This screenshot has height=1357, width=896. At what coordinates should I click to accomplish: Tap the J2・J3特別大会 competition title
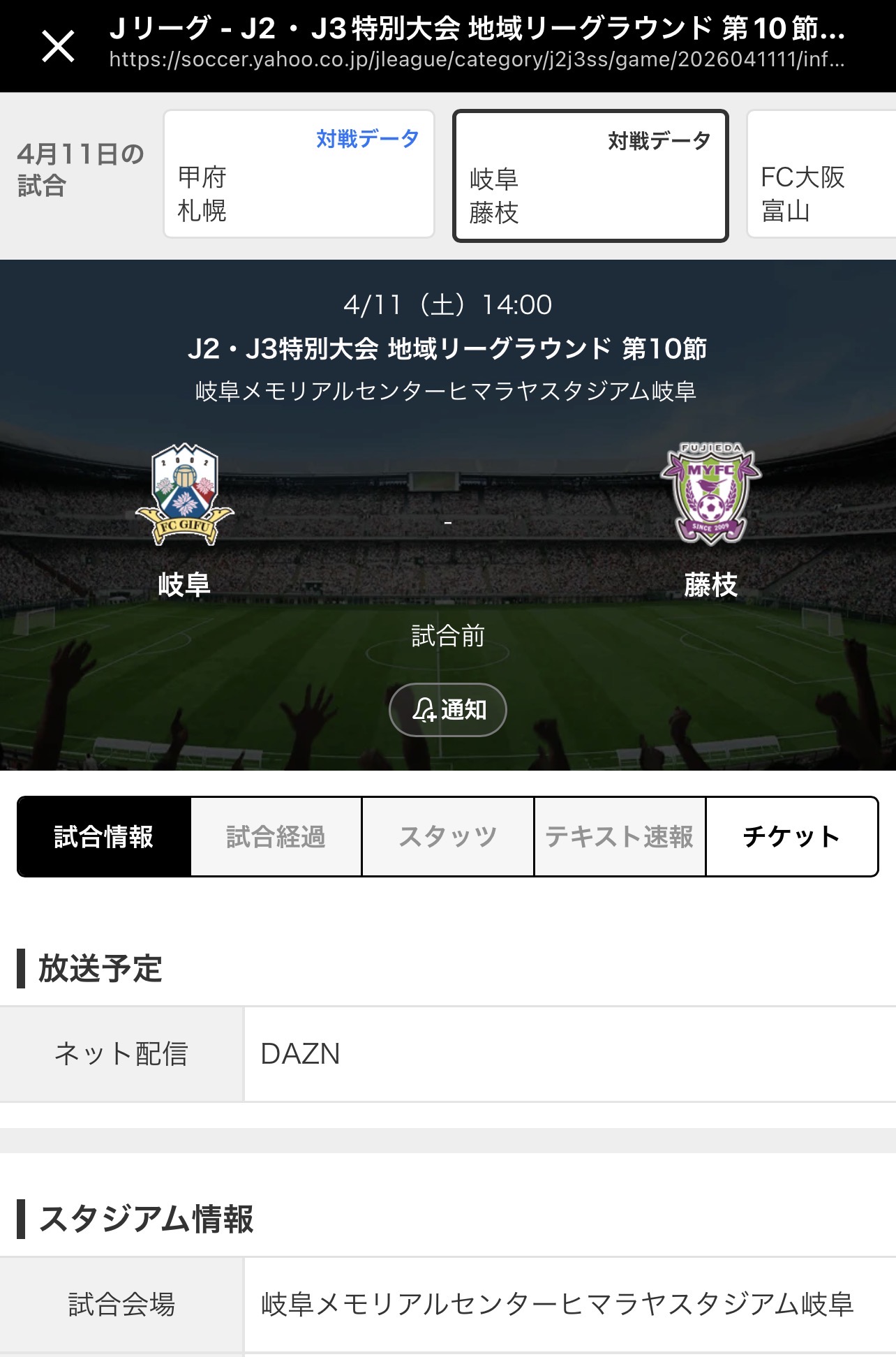[x=447, y=348]
